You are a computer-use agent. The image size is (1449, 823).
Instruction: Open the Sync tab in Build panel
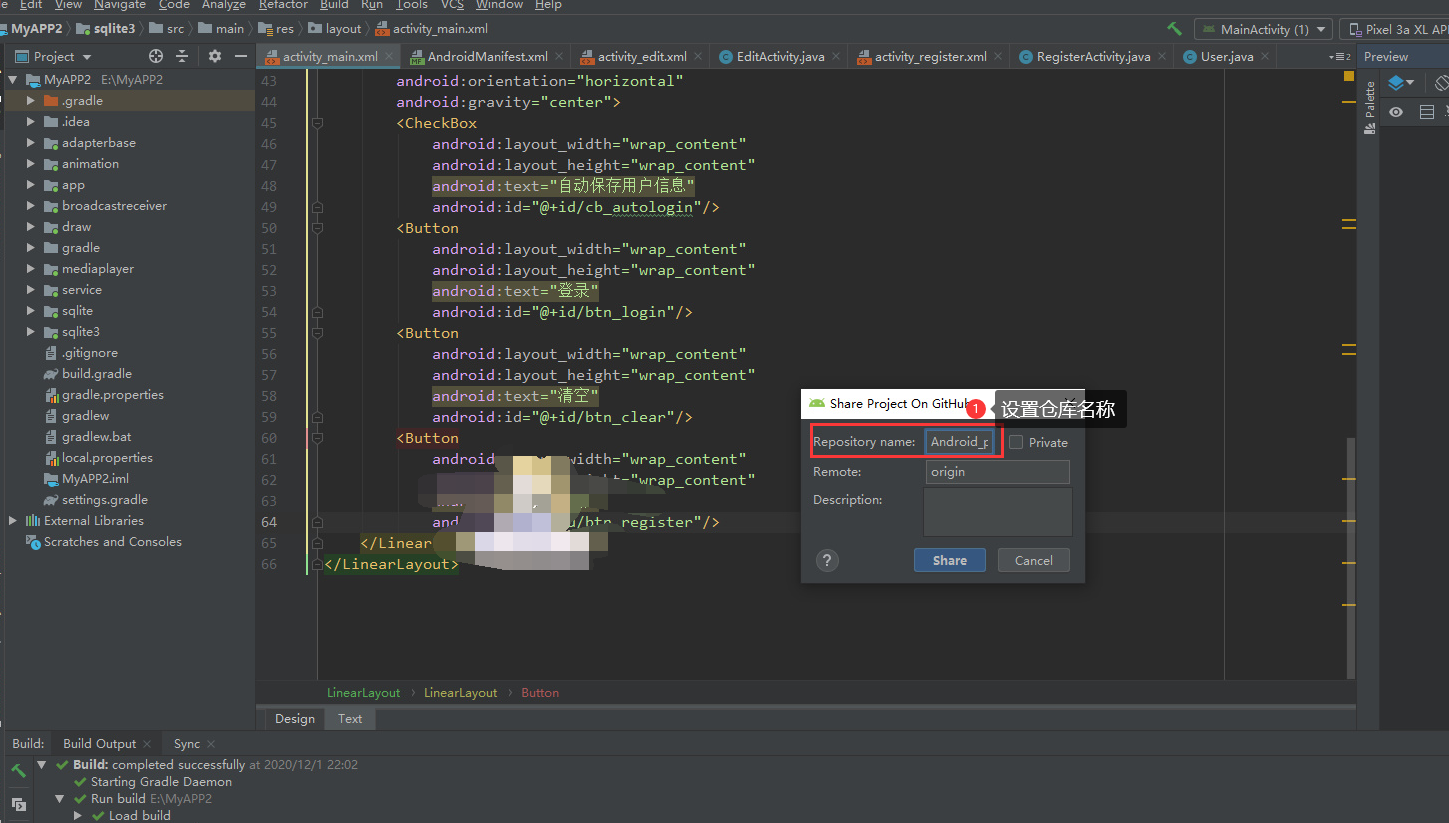[187, 743]
